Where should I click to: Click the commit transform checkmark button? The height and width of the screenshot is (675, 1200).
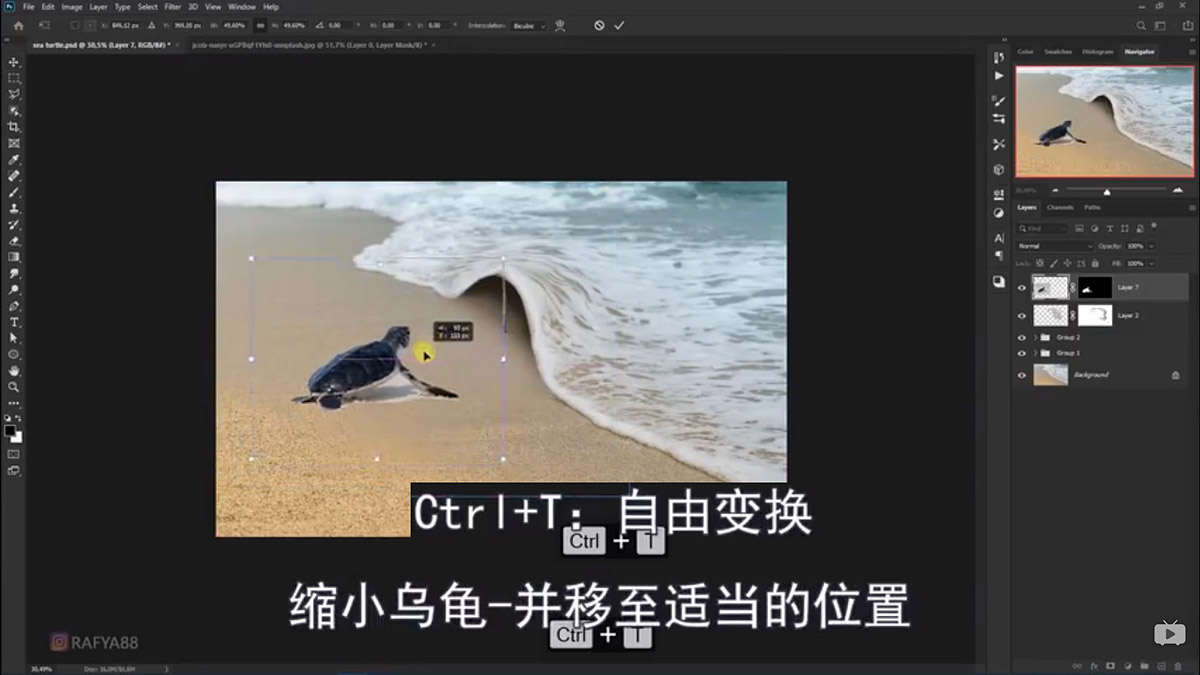click(x=618, y=27)
